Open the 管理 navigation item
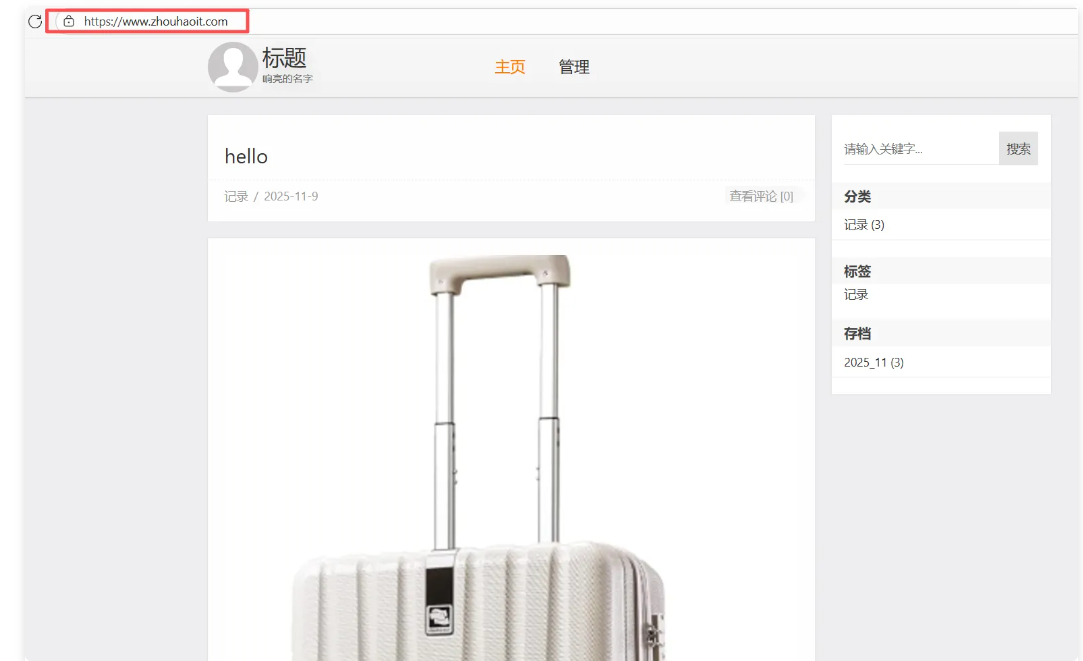Image resolution: width=1083 pixels, height=661 pixels. point(574,67)
